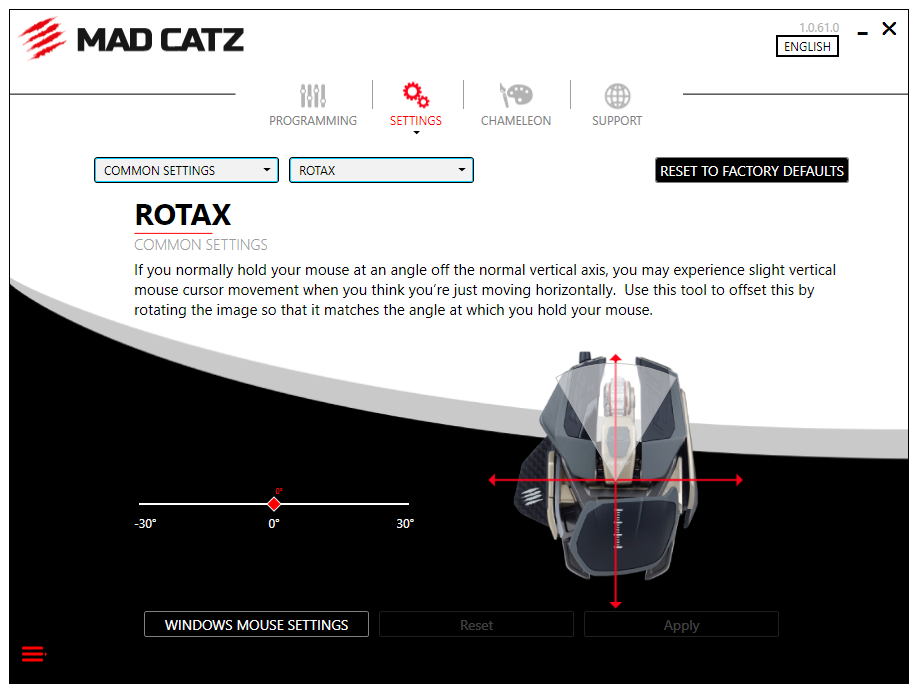The image size is (920, 696).
Task: Click the Apply button
Action: click(x=681, y=624)
